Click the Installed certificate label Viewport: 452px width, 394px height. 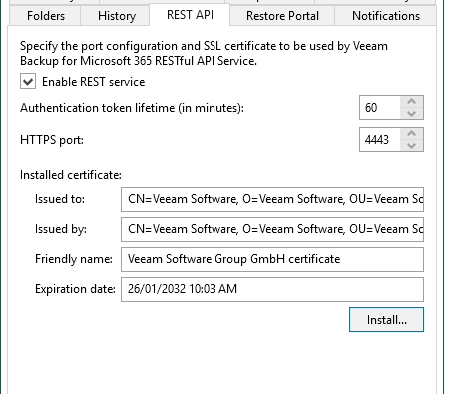[71, 175]
